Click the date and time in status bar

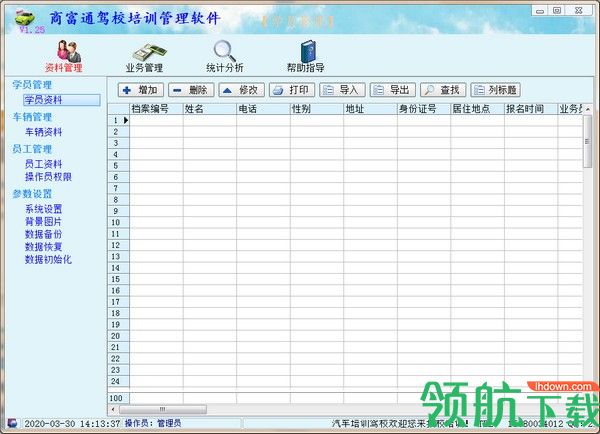click(72, 424)
